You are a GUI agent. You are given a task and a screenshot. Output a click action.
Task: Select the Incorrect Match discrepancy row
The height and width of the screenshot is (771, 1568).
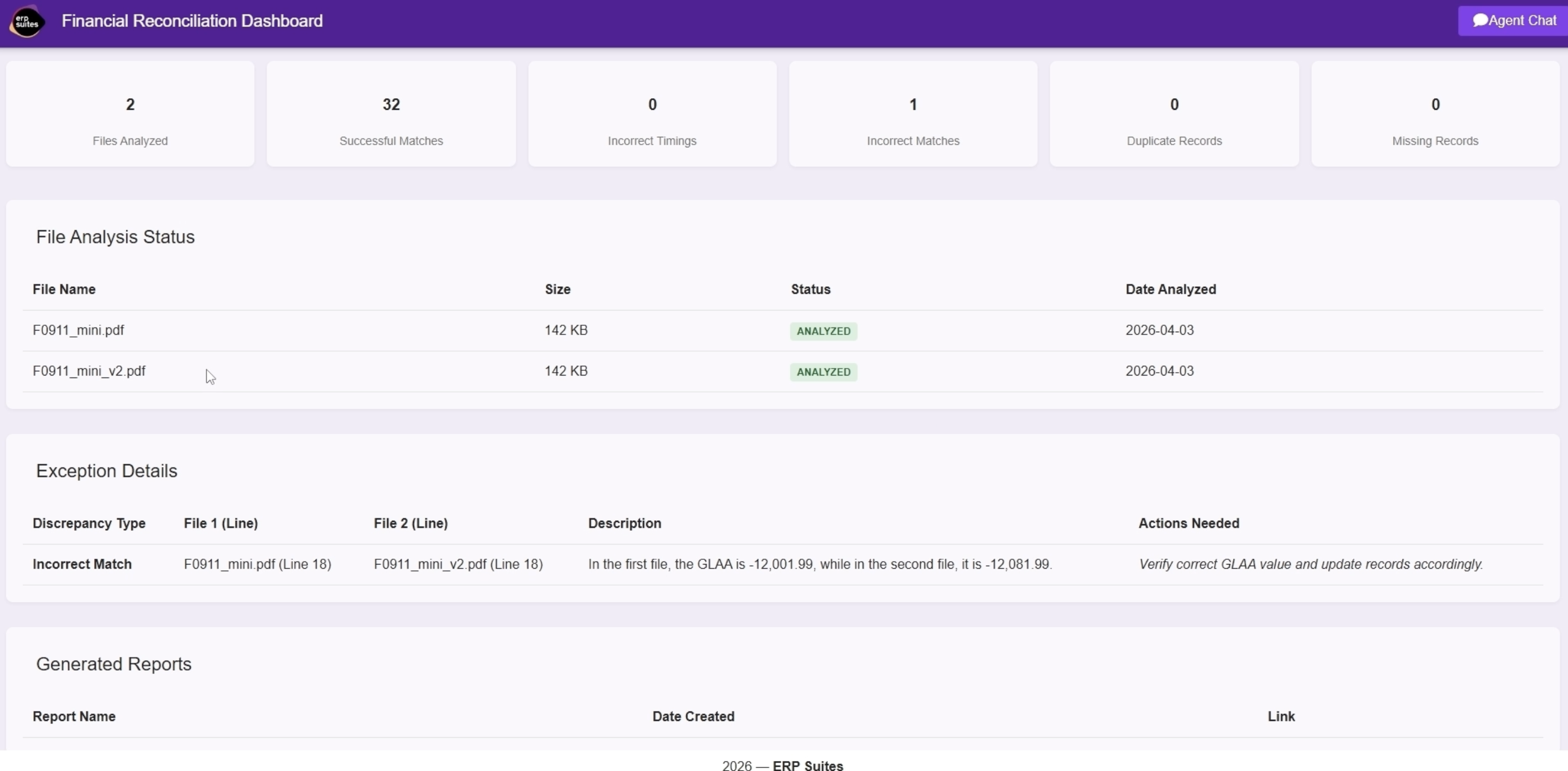pos(81,563)
